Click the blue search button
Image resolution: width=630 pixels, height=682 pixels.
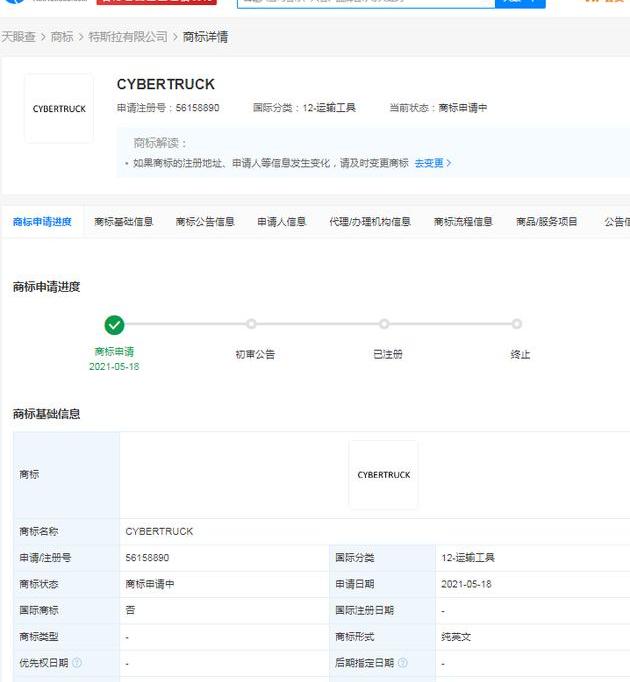(x=520, y=3)
